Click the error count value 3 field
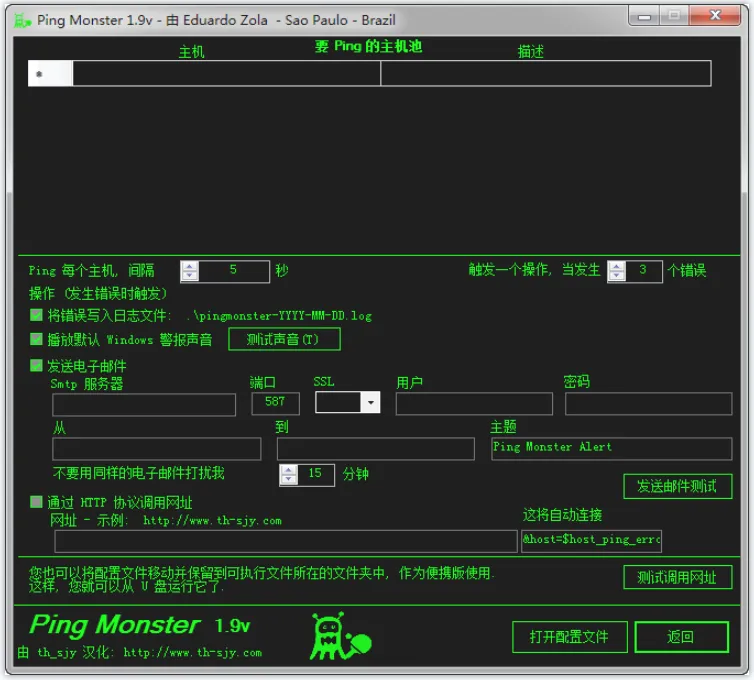The image size is (754, 680). [643, 271]
